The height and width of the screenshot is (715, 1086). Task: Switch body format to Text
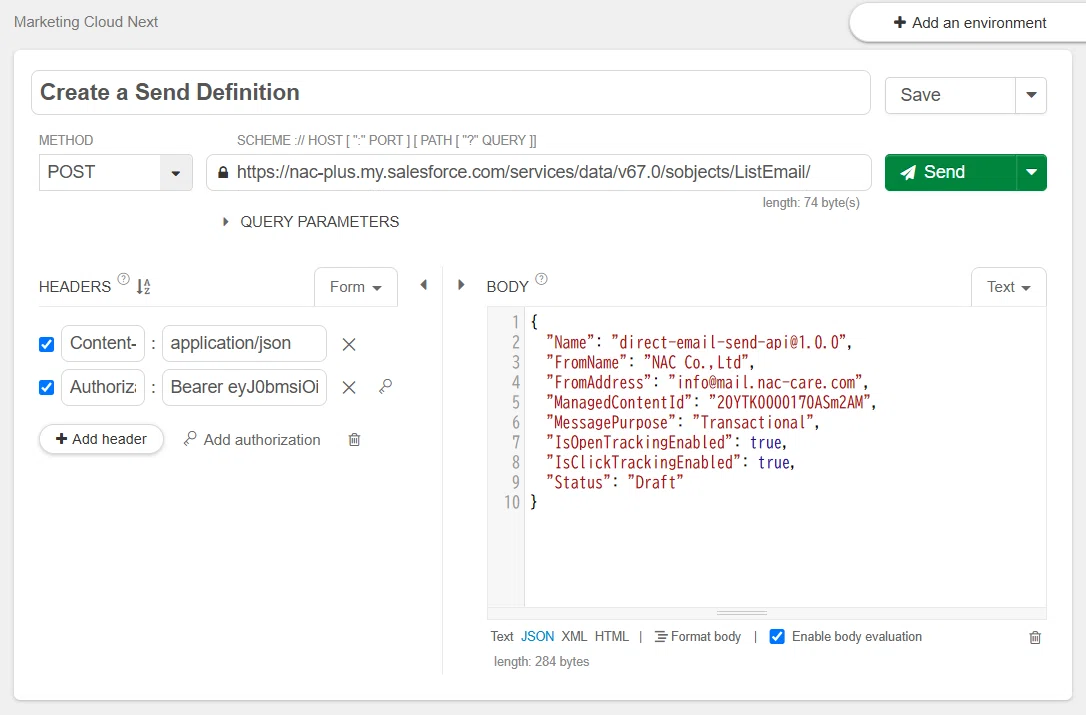[502, 637]
